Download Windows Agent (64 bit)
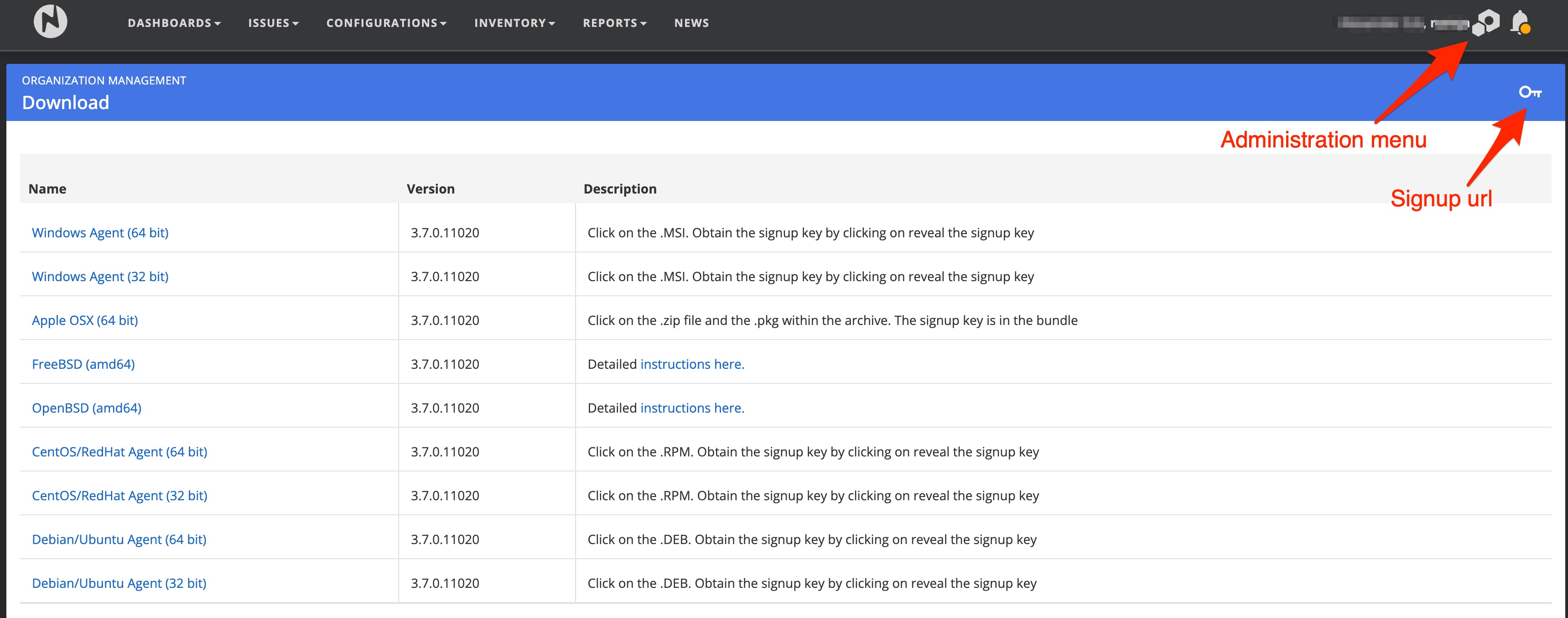The image size is (1568, 618). [x=100, y=233]
